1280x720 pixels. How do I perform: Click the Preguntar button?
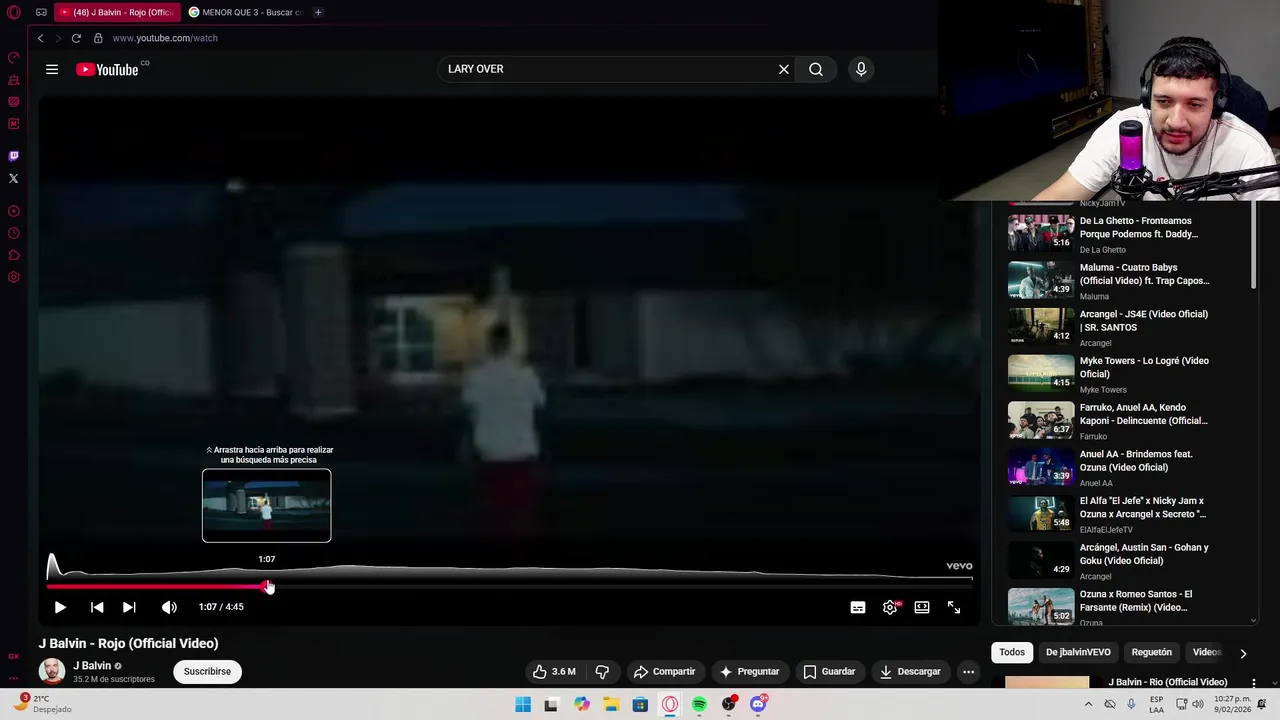749,672
